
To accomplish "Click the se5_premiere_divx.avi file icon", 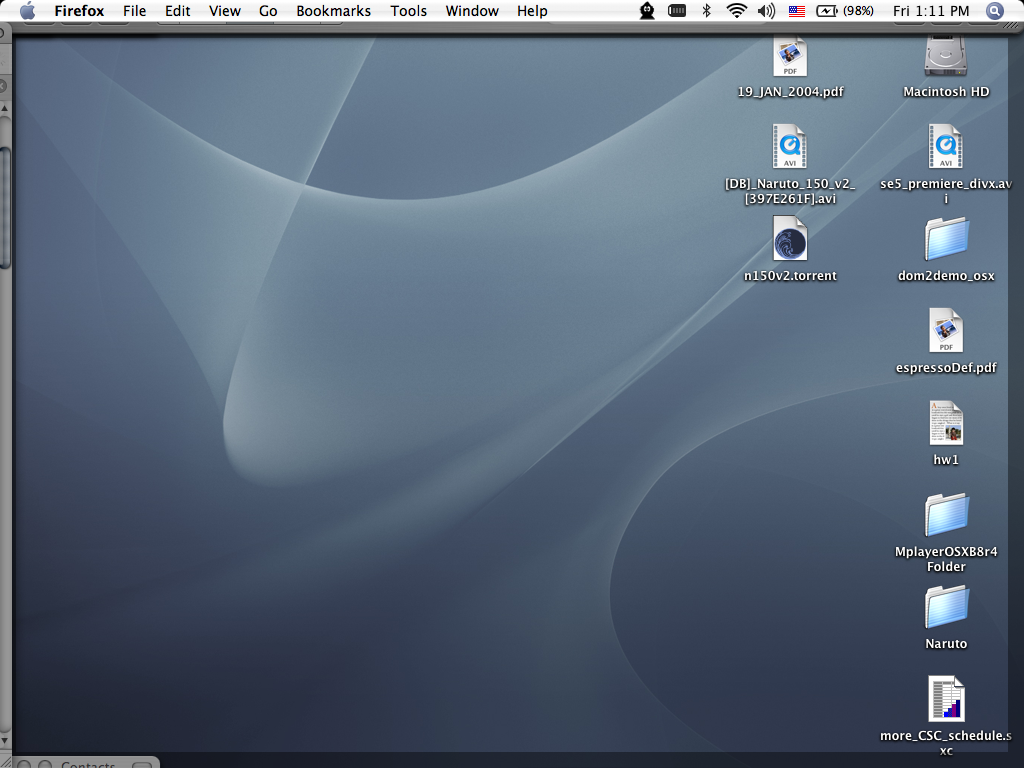I will tap(945, 148).
